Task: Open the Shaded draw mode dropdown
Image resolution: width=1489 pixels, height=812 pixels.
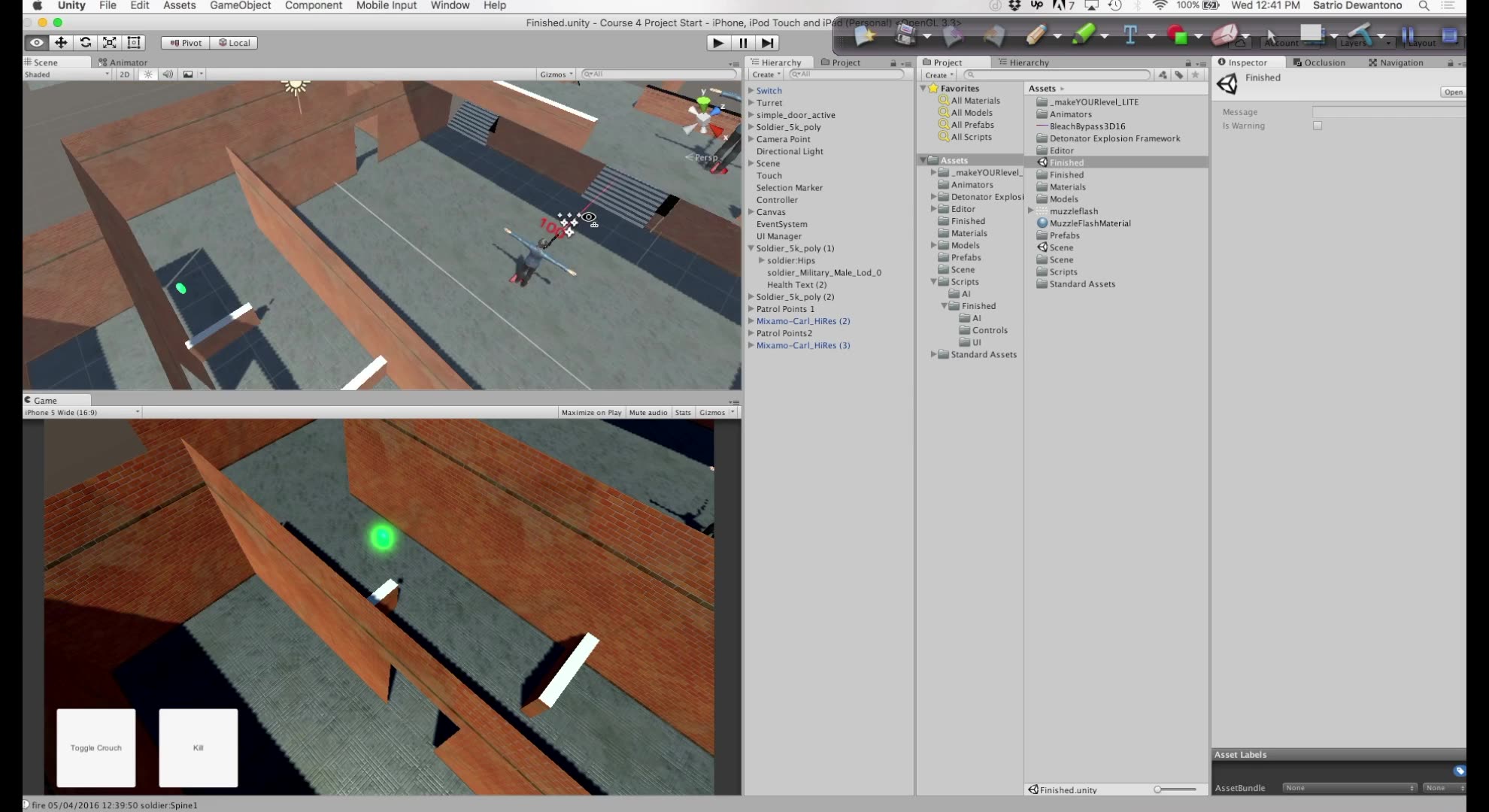Action: [x=66, y=74]
